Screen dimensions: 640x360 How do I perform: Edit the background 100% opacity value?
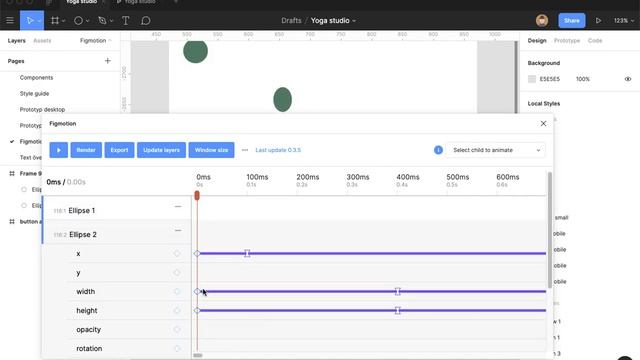[x=583, y=79]
